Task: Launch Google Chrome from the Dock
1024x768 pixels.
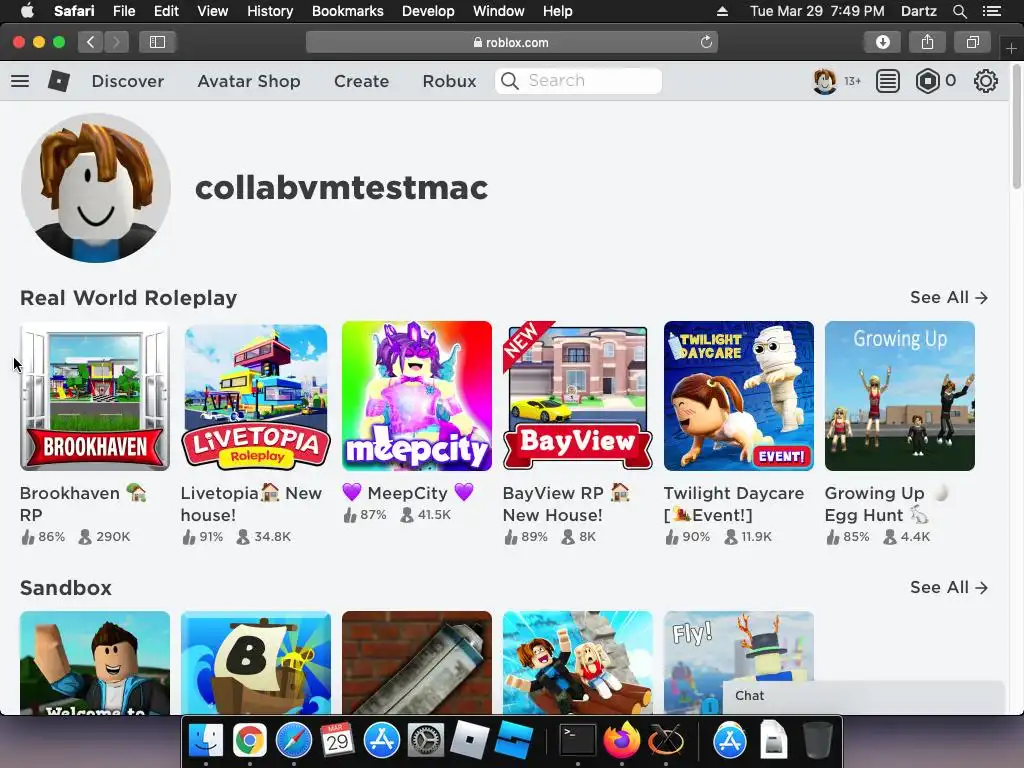Action: (x=249, y=740)
